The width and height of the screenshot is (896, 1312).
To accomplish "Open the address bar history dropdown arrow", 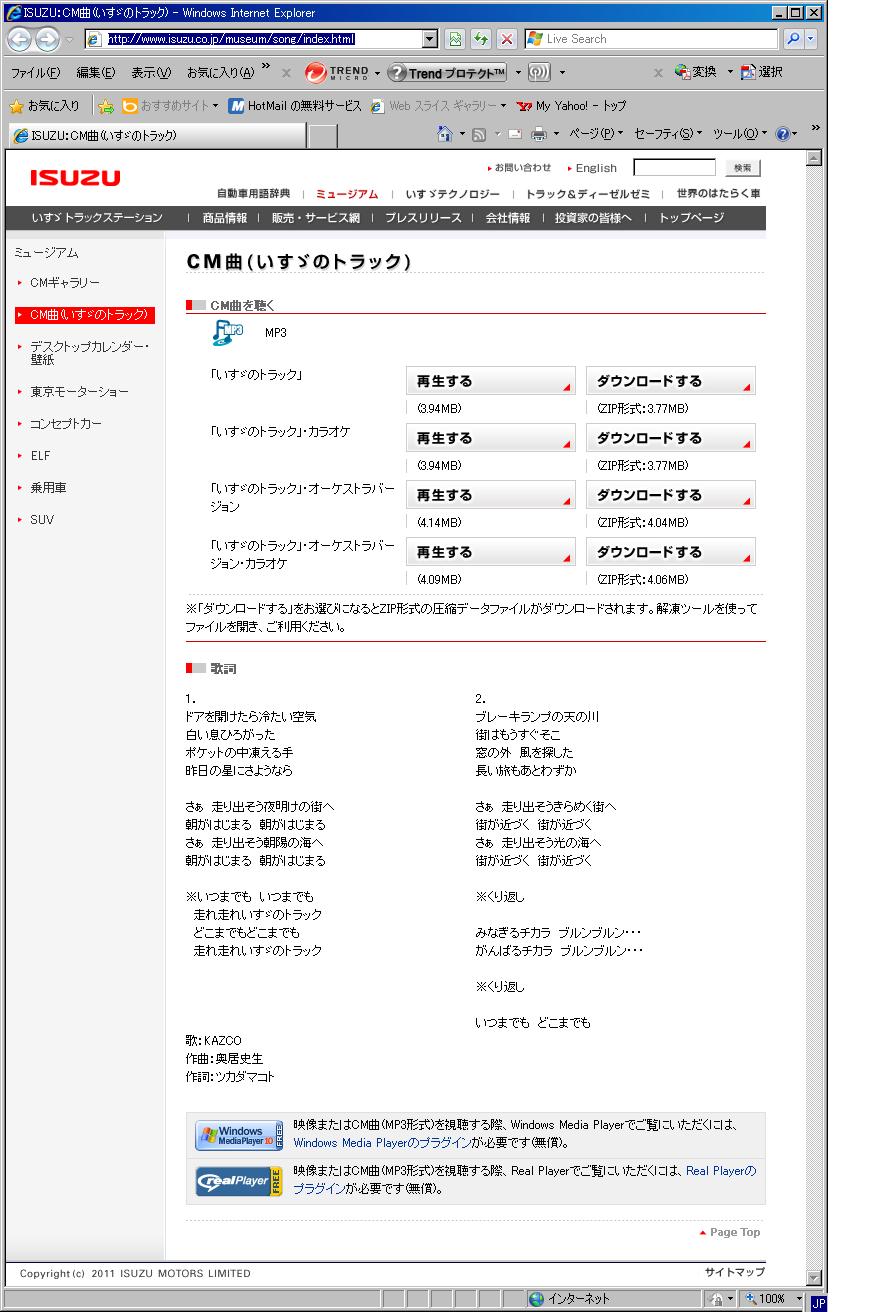I will point(431,39).
